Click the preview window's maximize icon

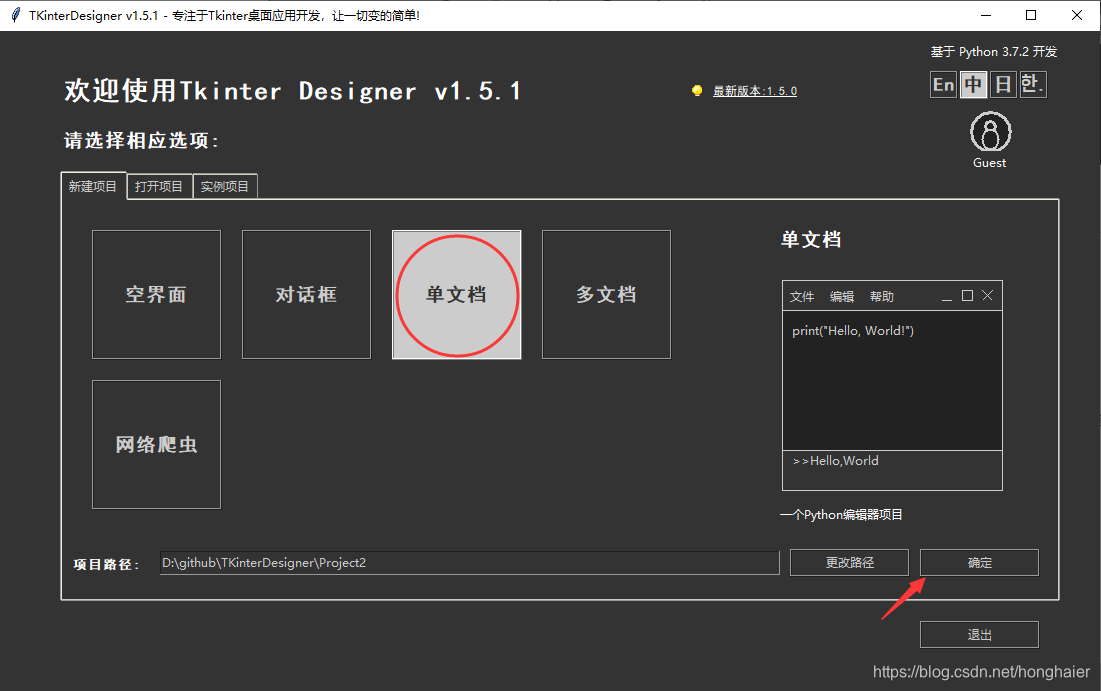tap(967, 296)
